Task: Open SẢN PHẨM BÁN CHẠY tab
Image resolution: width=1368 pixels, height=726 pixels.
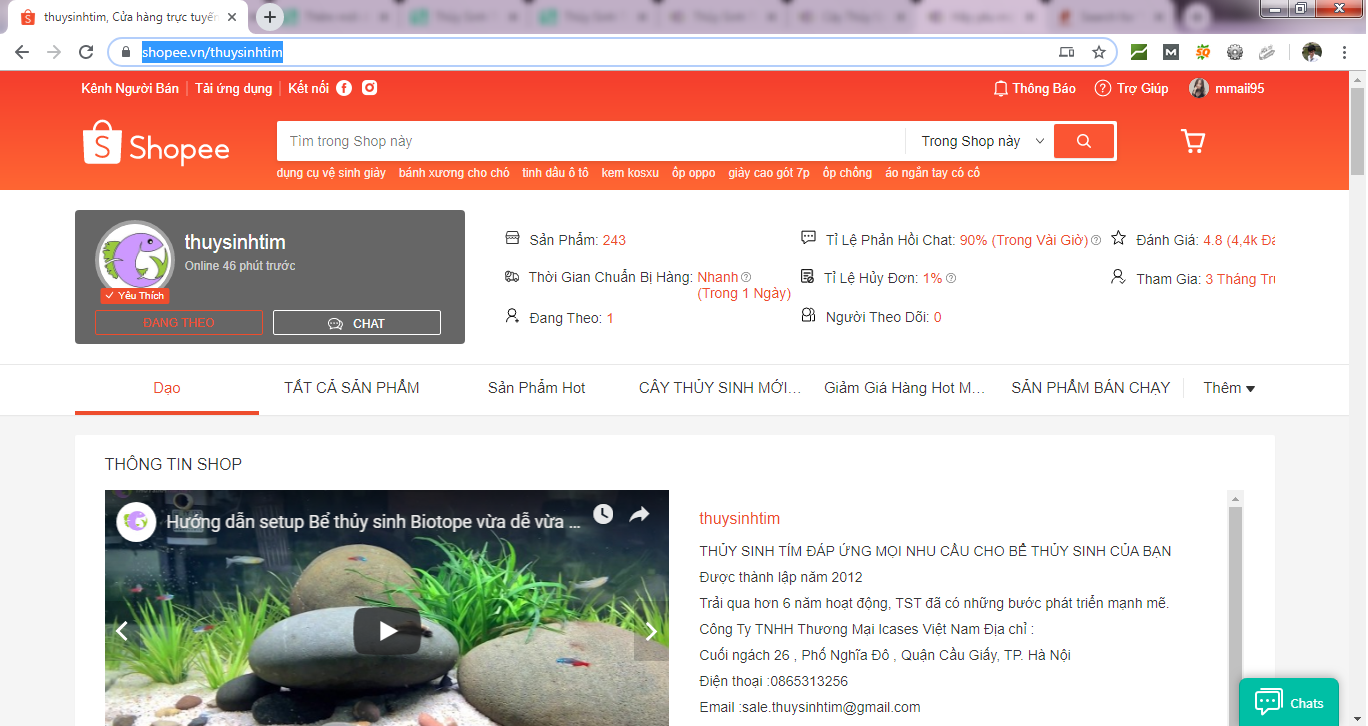Action: click(x=1091, y=388)
